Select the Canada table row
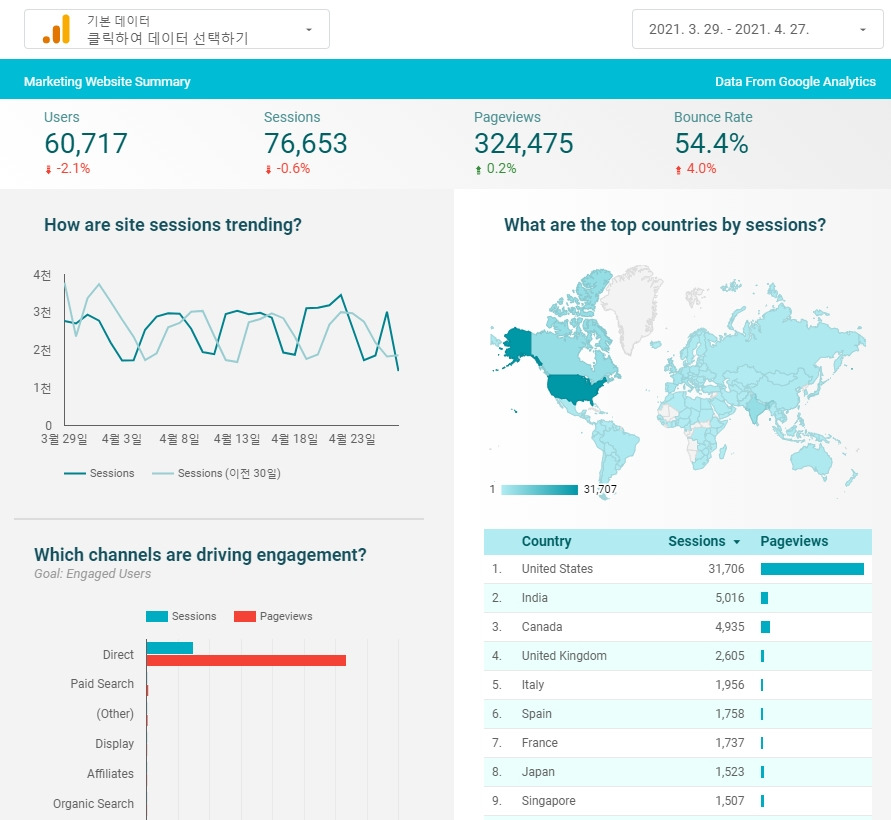 point(677,627)
